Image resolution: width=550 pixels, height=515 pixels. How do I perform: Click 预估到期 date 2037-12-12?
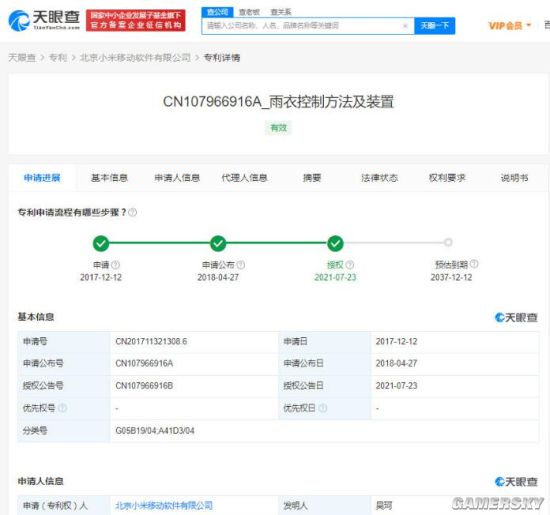pos(451,277)
